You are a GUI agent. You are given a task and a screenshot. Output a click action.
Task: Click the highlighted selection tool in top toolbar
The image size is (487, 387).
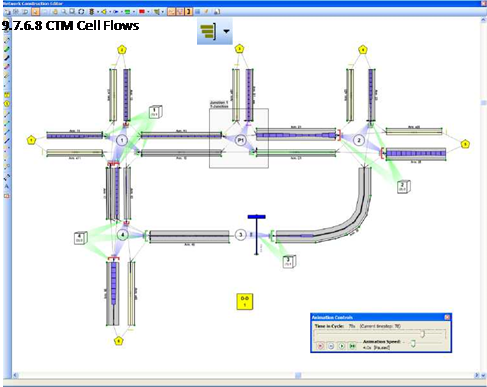[35, 12]
